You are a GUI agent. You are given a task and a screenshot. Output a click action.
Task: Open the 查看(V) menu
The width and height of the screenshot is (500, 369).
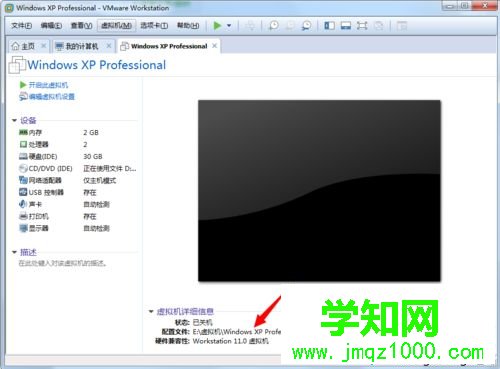click(x=81, y=26)
